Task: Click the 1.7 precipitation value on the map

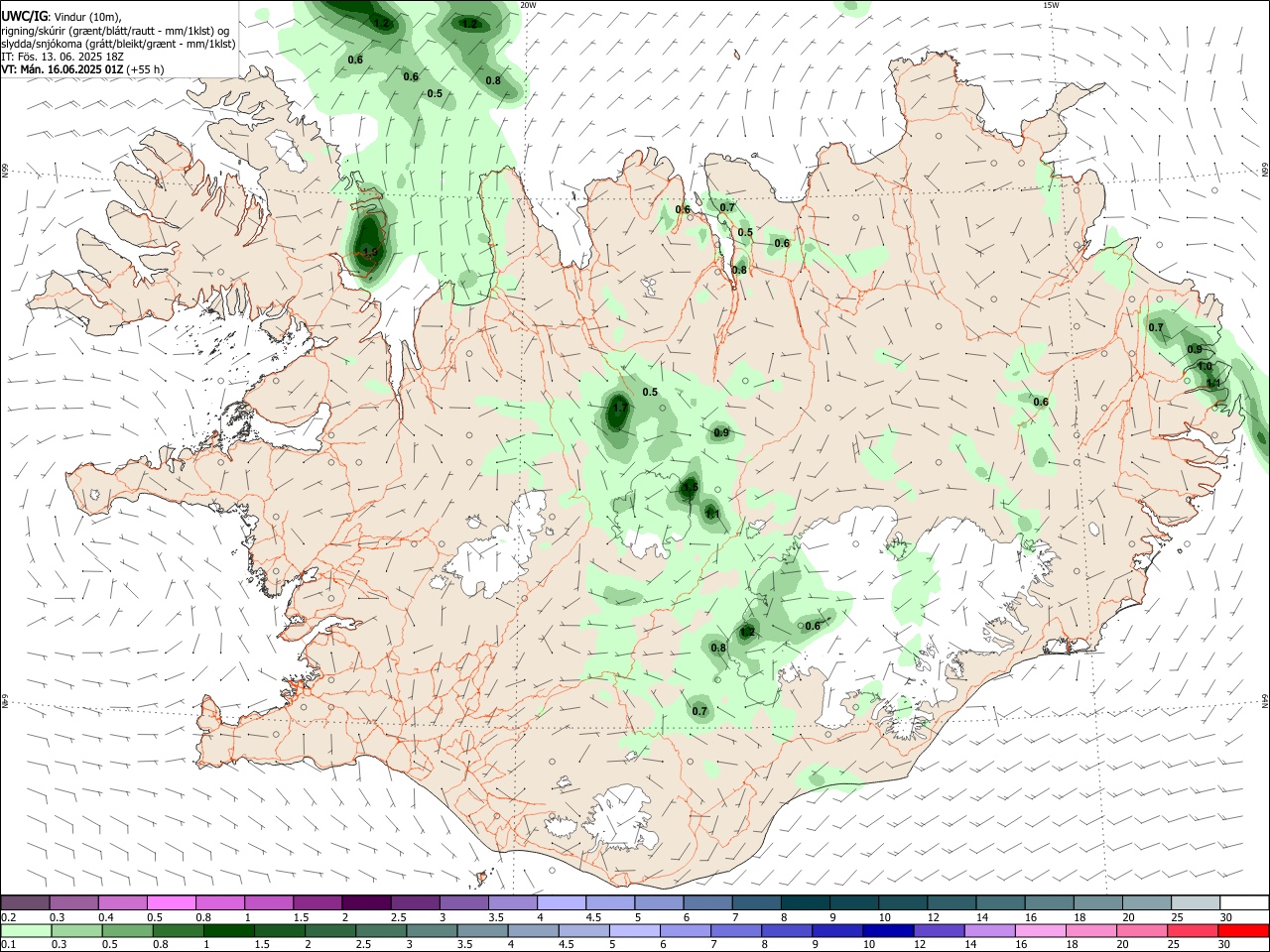Action: (620, 408)
